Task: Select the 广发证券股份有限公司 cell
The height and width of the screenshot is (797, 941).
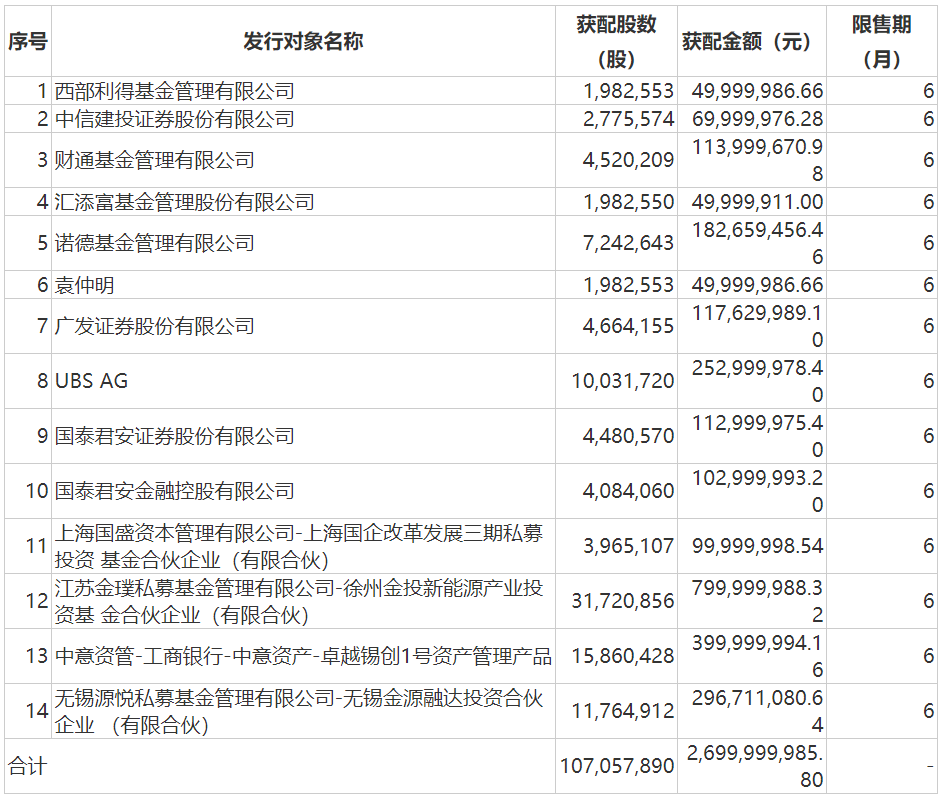Action: tap(303, 326)
